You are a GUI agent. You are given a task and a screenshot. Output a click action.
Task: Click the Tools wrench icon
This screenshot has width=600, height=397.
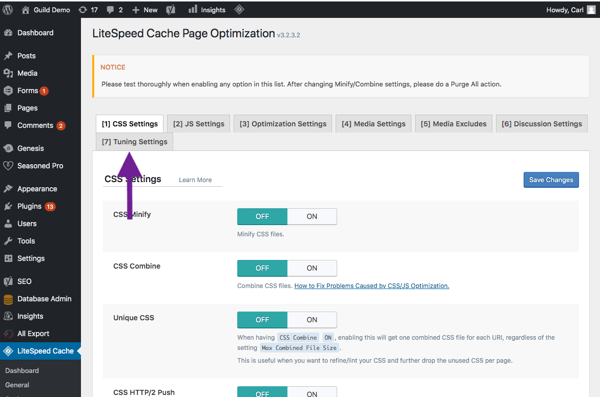pyautogui.click(x=8, y=241)
